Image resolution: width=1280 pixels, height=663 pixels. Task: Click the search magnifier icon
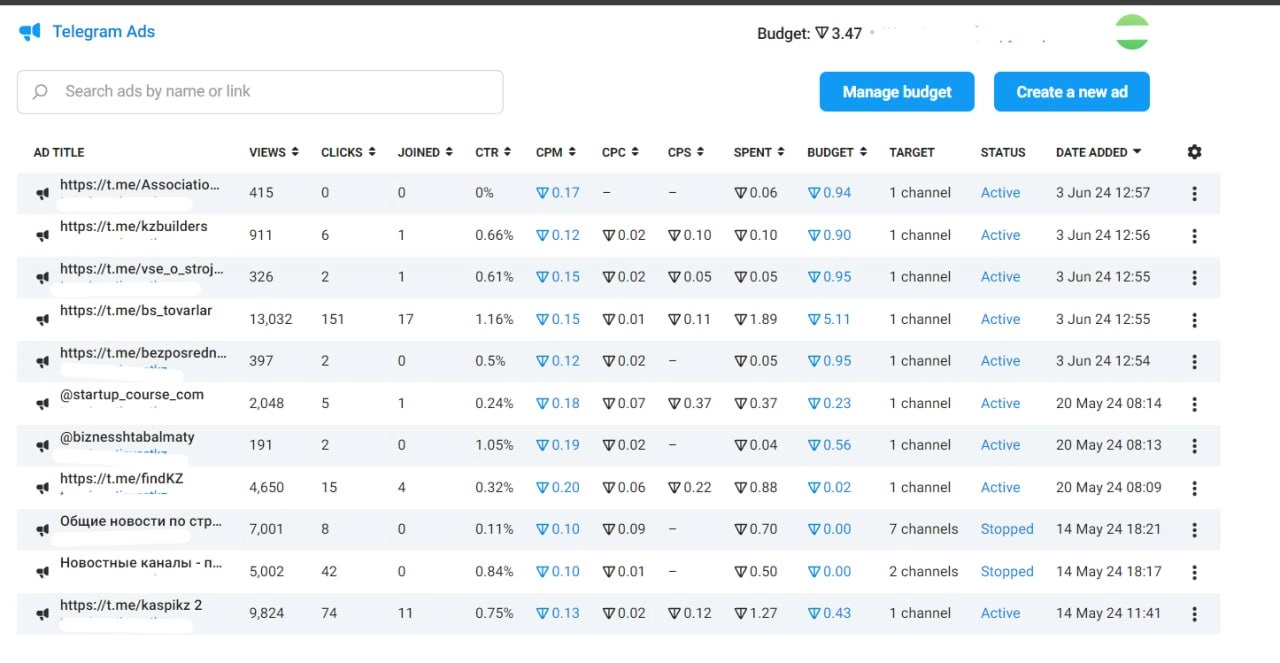(40, 91)
